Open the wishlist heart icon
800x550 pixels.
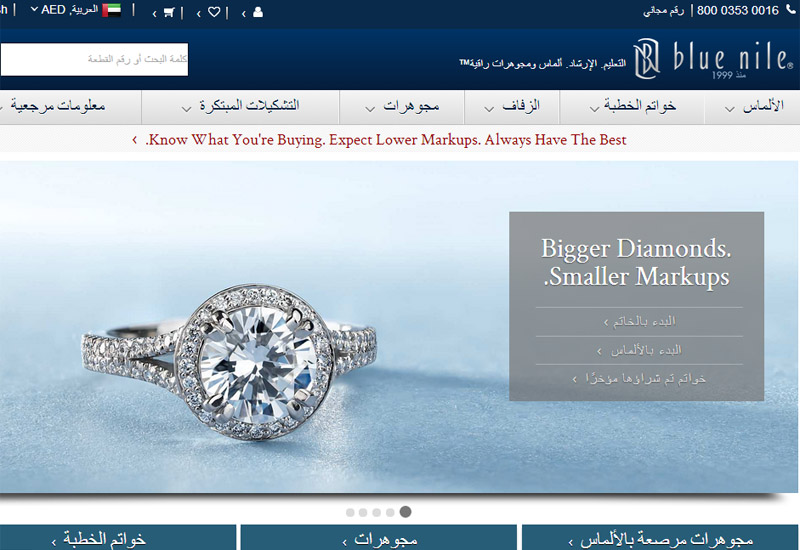pyautogui.click(x=214, y=12)
